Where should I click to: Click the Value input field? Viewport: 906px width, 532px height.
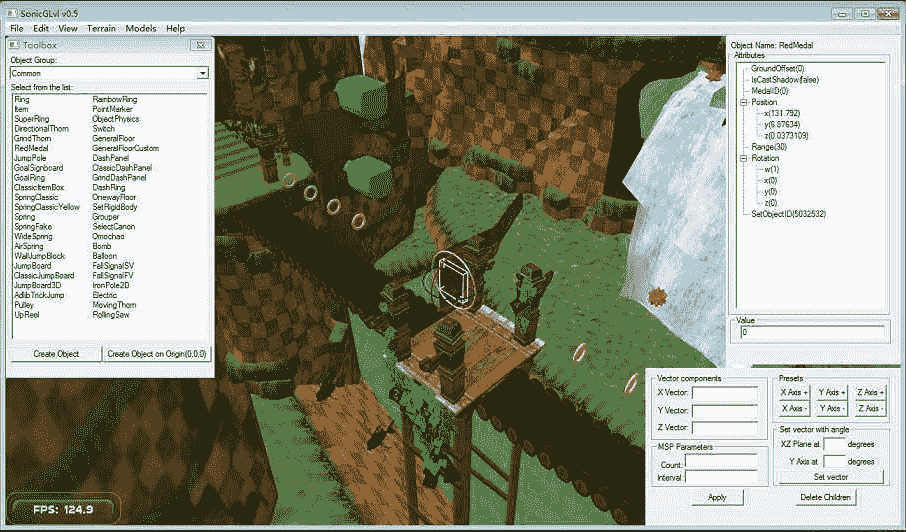click(x=812, y=332)
